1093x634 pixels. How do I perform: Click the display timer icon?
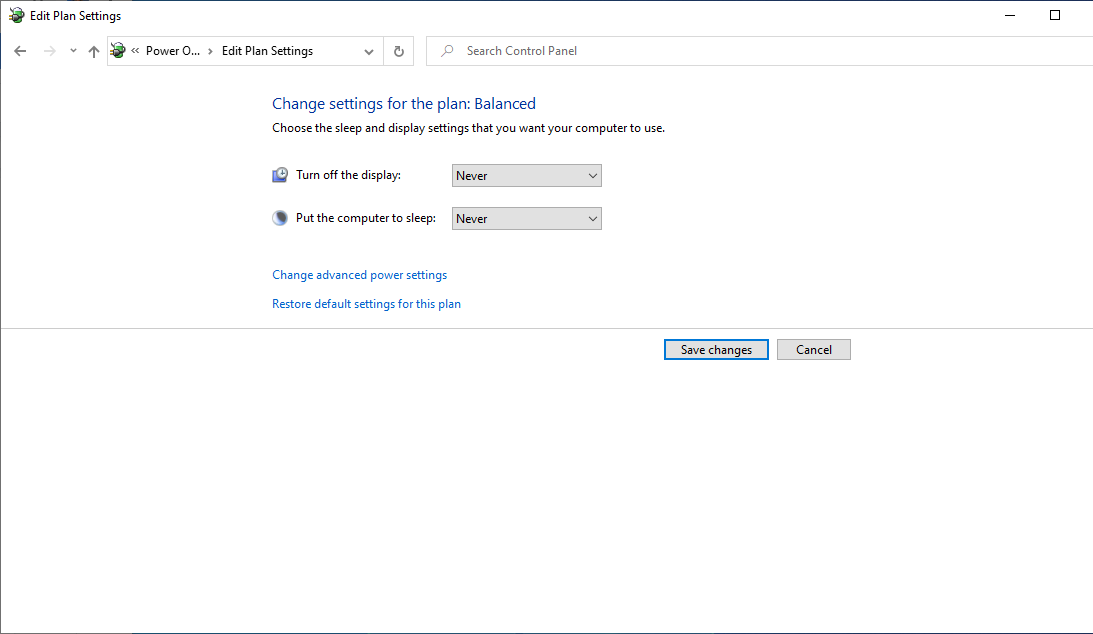tap(280, 175)
